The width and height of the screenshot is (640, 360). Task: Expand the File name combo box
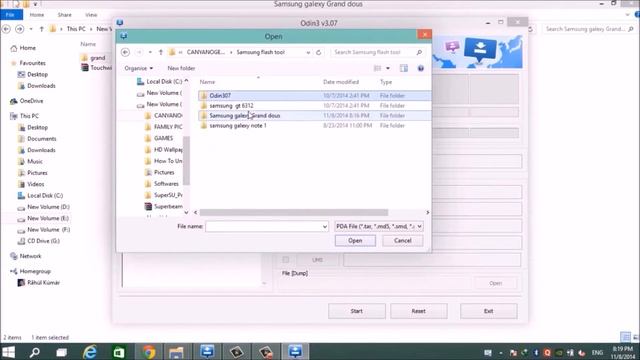point(324,227)
